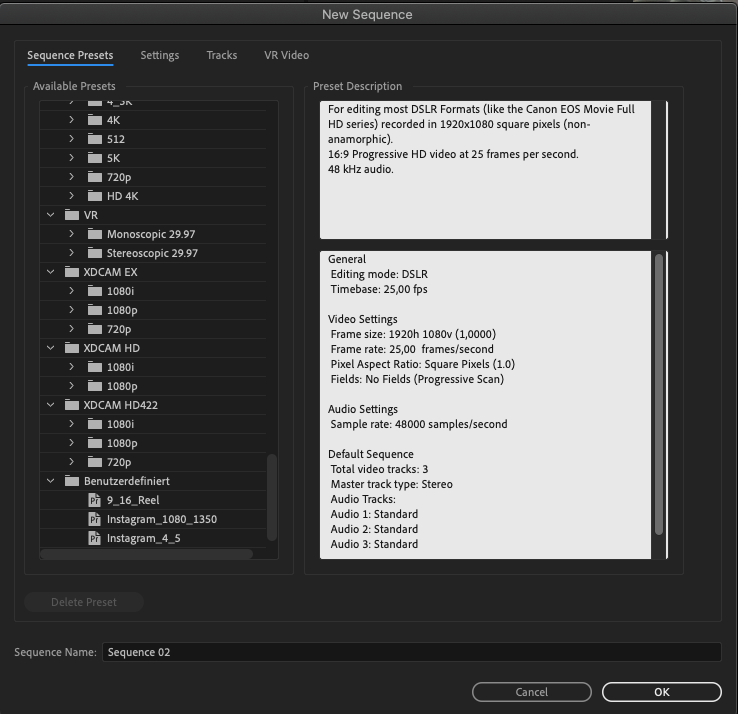Click the Sequence Name text field

coord(410,652)
